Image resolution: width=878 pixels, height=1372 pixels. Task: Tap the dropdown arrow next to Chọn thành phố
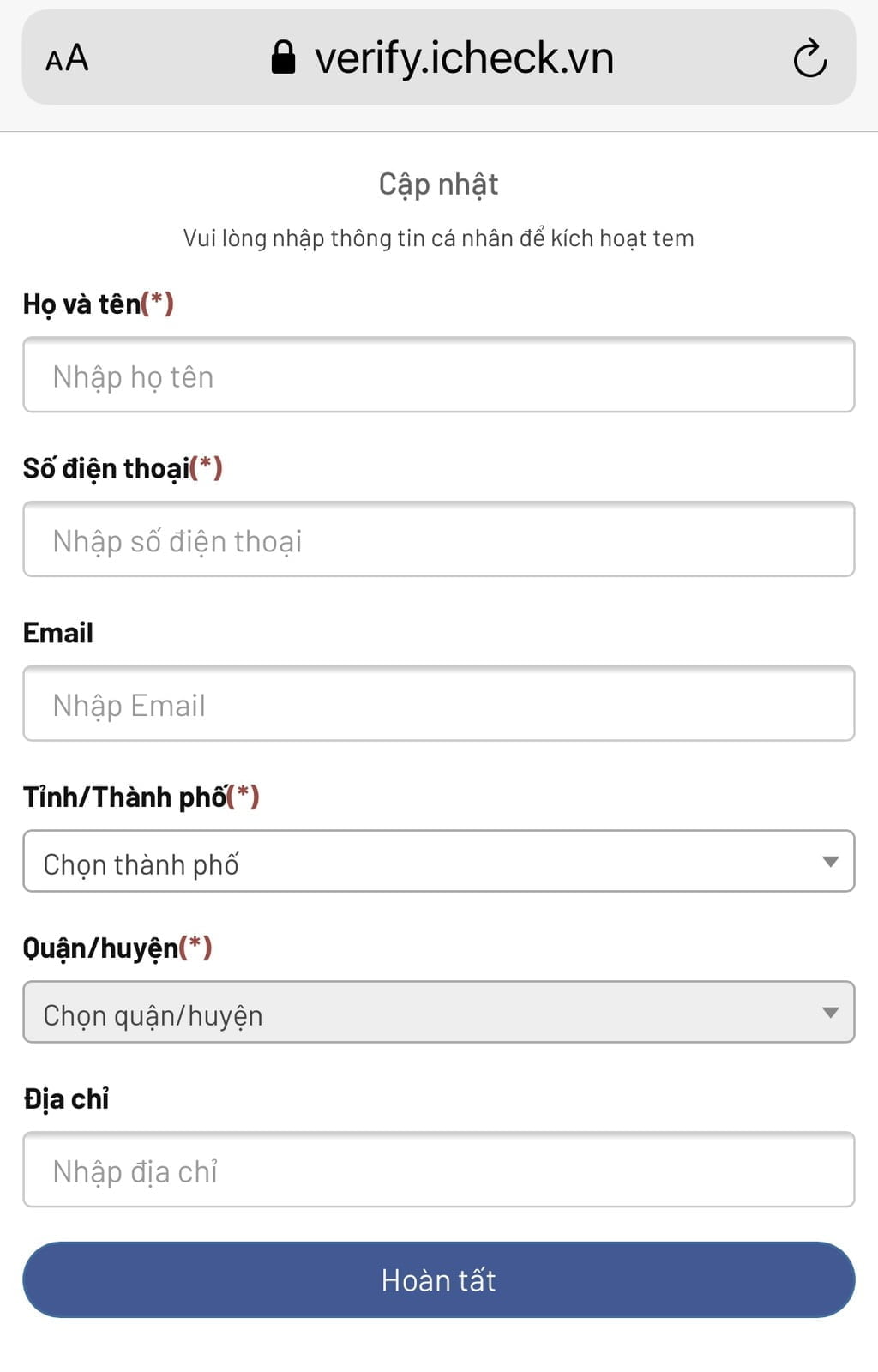pyautogui.click(x=830, y=862)
